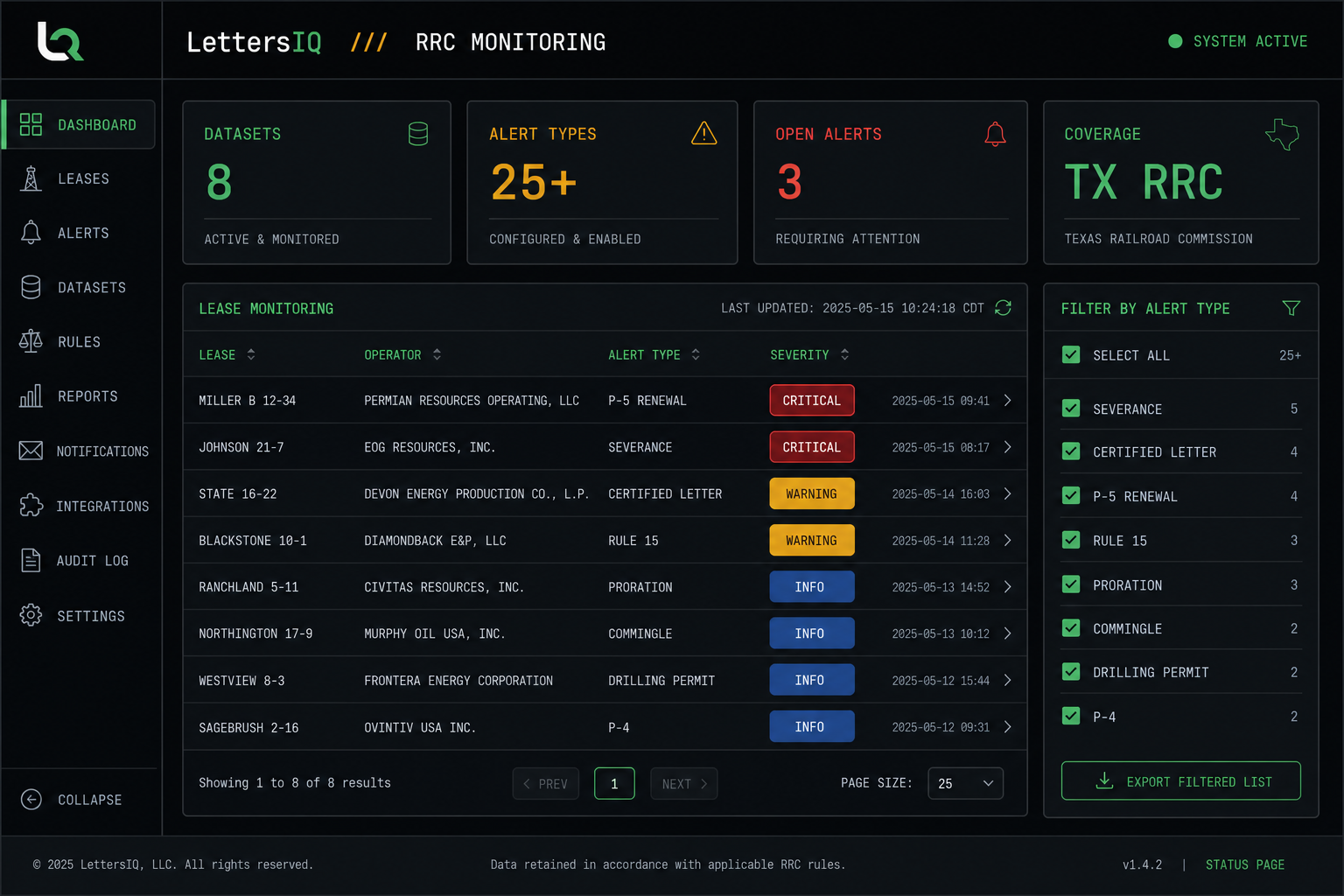
Task: Click Collapse sidebar label
Action: point(89,800)
